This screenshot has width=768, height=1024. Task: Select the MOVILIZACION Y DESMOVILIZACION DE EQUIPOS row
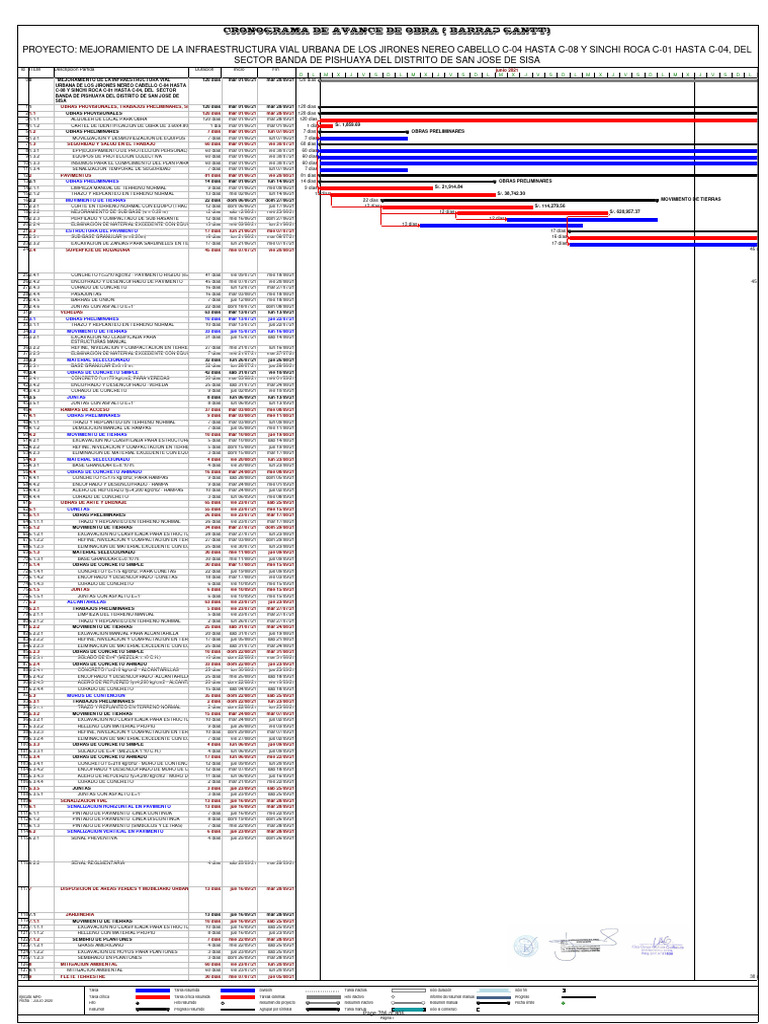pos(157,138)
